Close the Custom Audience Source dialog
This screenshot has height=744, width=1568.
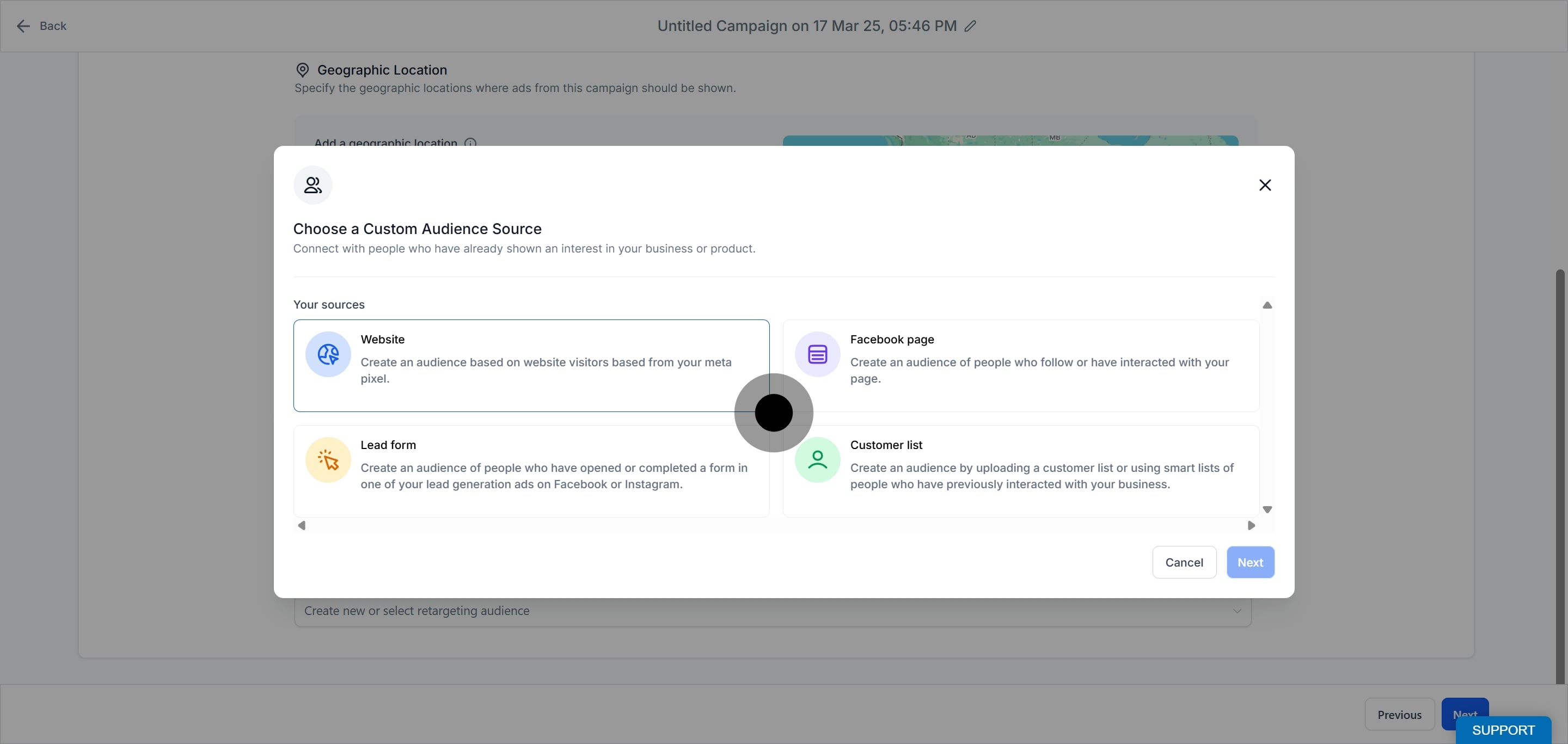[x=1265, y=185]
